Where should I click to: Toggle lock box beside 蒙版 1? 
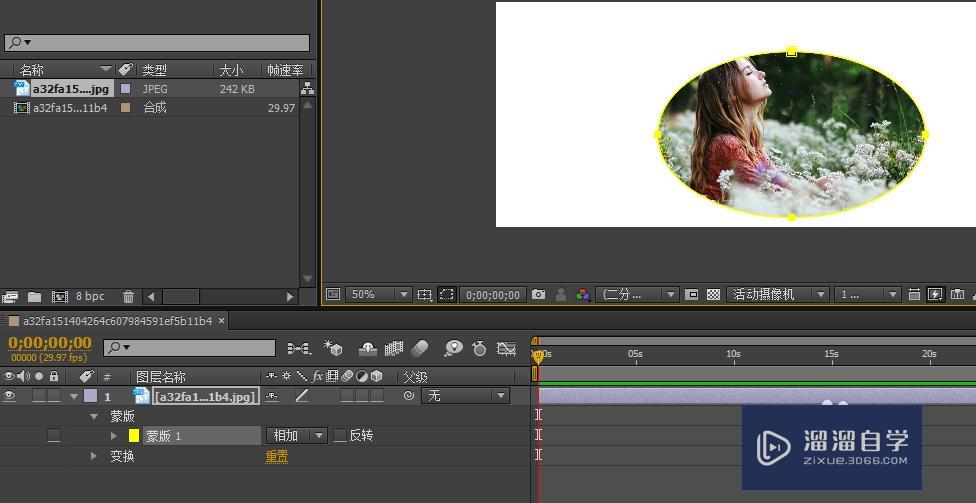(54, 436)
